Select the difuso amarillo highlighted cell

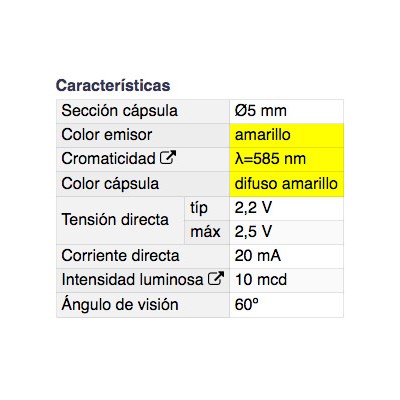coord(287,184)
